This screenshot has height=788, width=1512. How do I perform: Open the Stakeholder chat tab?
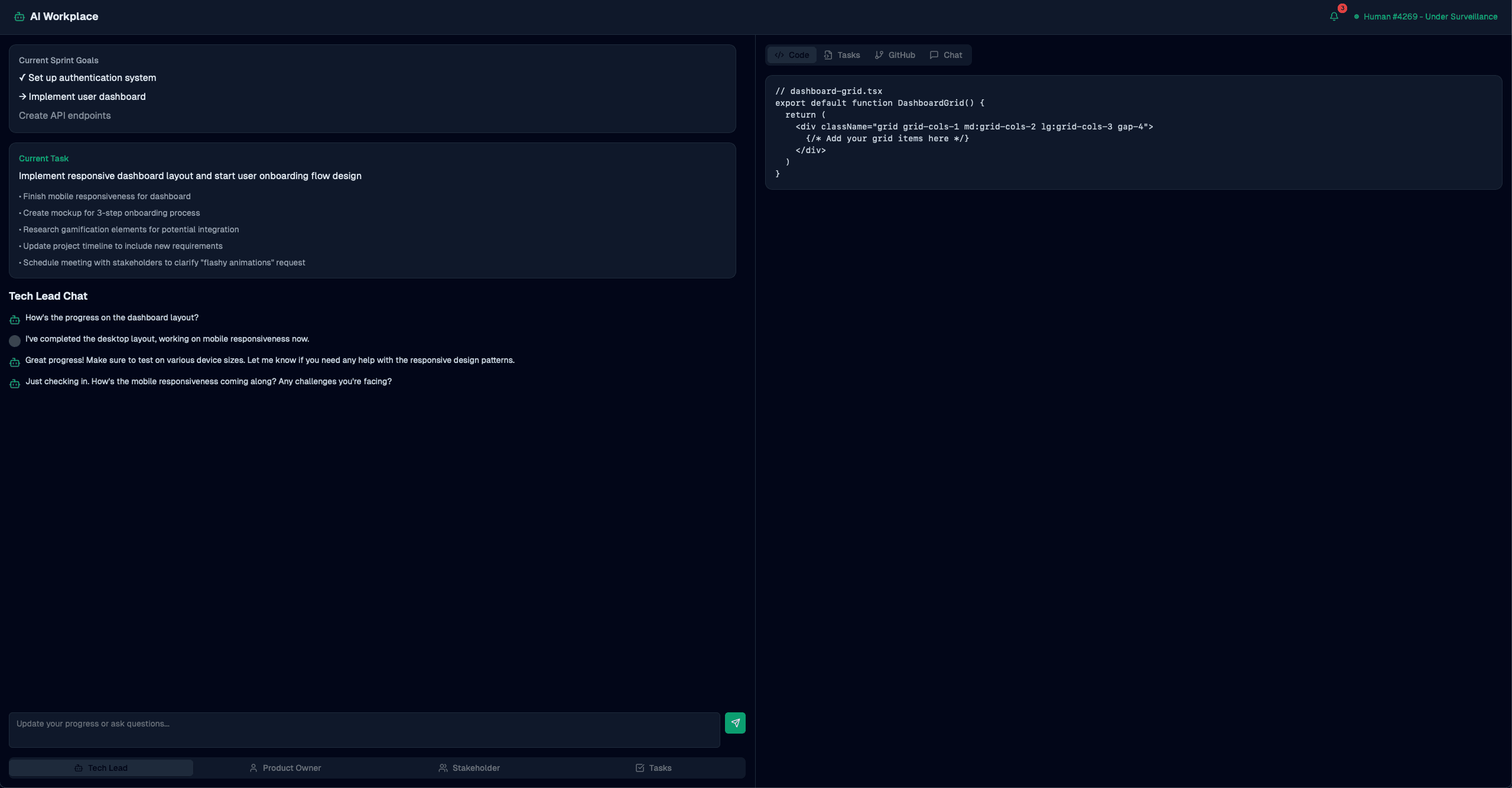click(469, 767)
